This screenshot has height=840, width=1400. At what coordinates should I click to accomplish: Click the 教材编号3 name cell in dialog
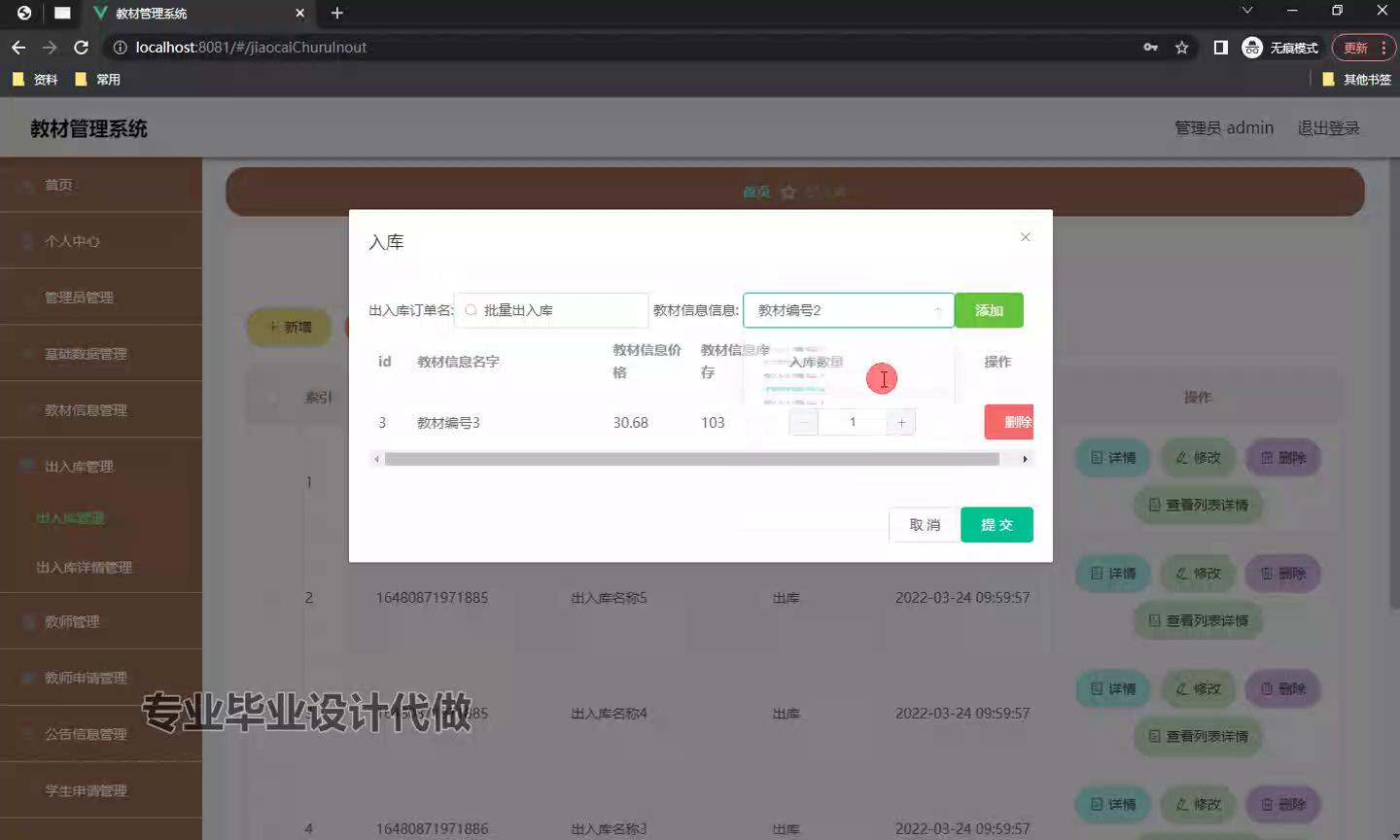[x=448, y=423]
